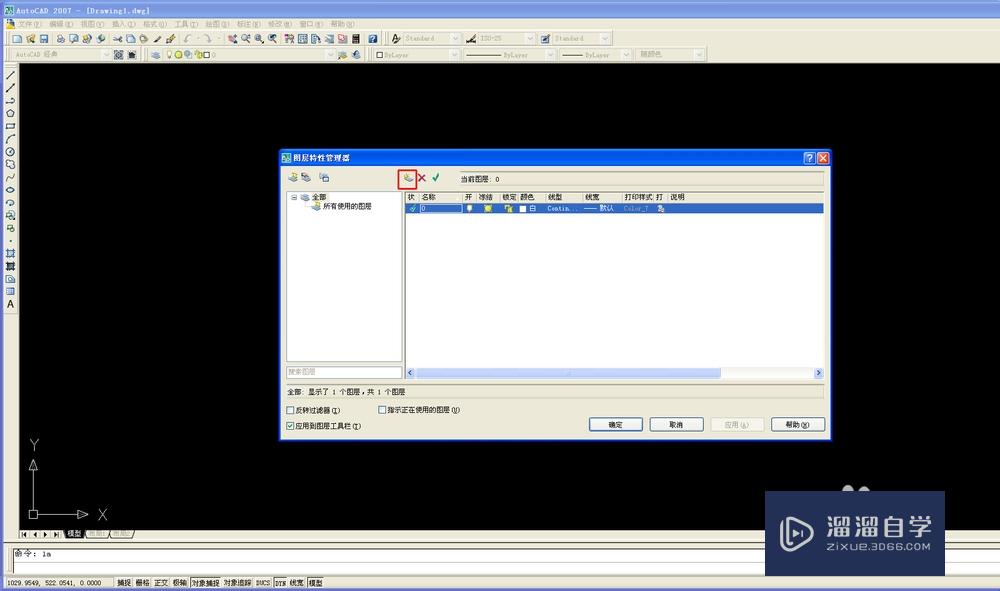This screenshot has height=591, width=1000.
Task: Switch to the 模型 layout tab
Action: [75, 534]
